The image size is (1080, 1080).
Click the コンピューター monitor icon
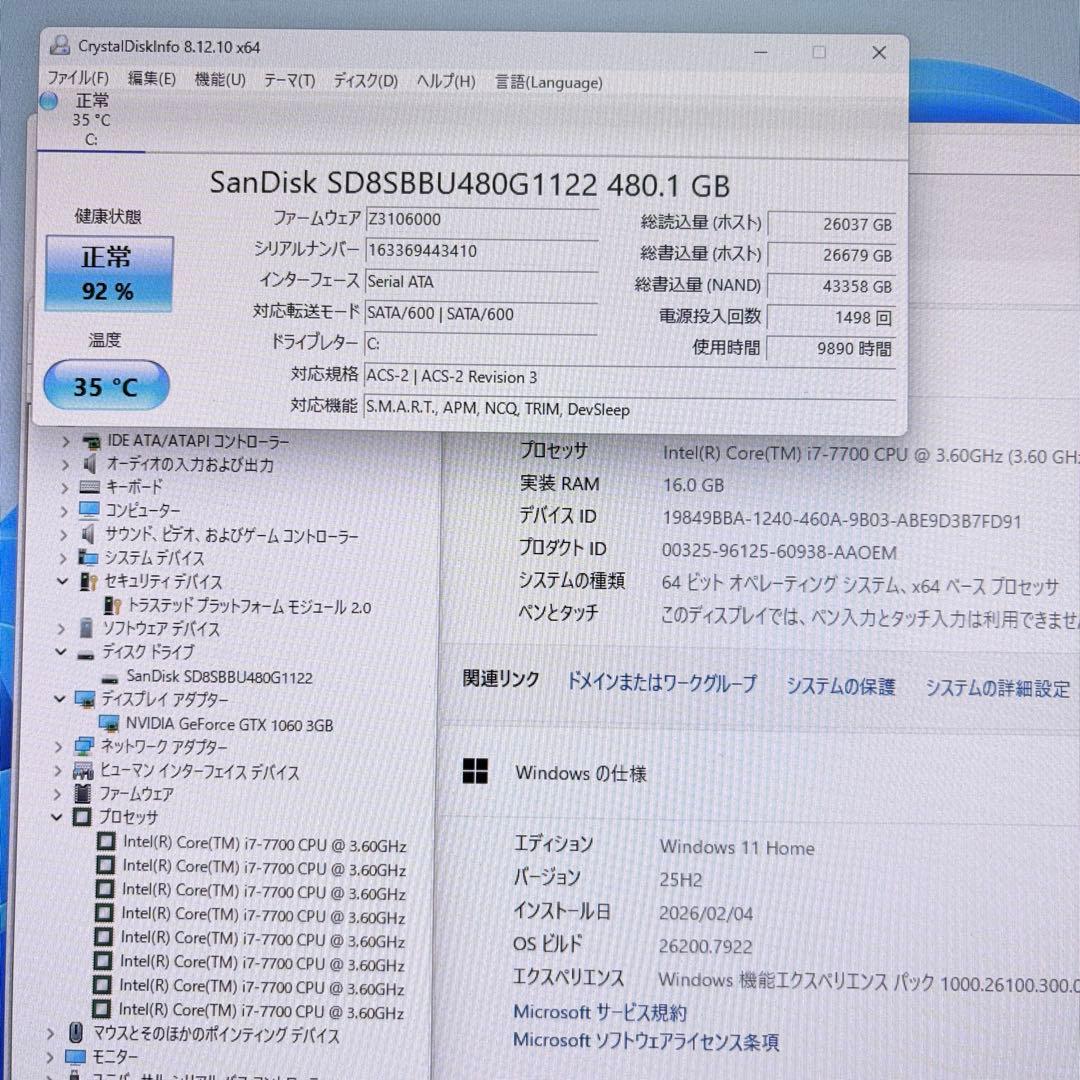pos(89,510)
